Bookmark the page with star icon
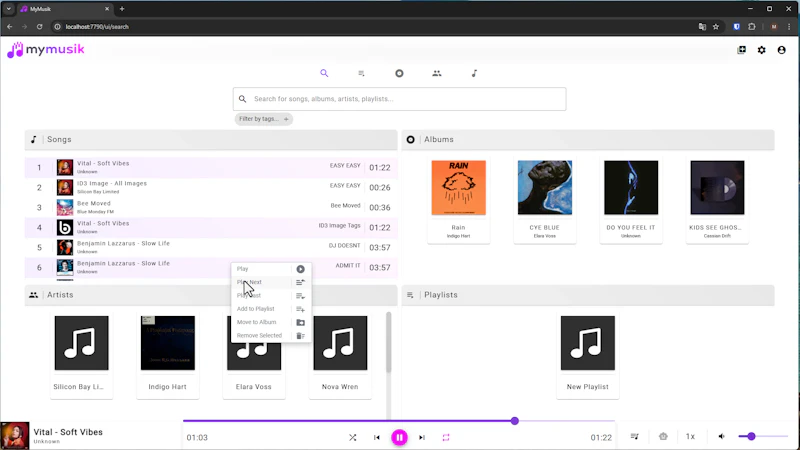This screenshot has height=450, width=800. [716, 27]
